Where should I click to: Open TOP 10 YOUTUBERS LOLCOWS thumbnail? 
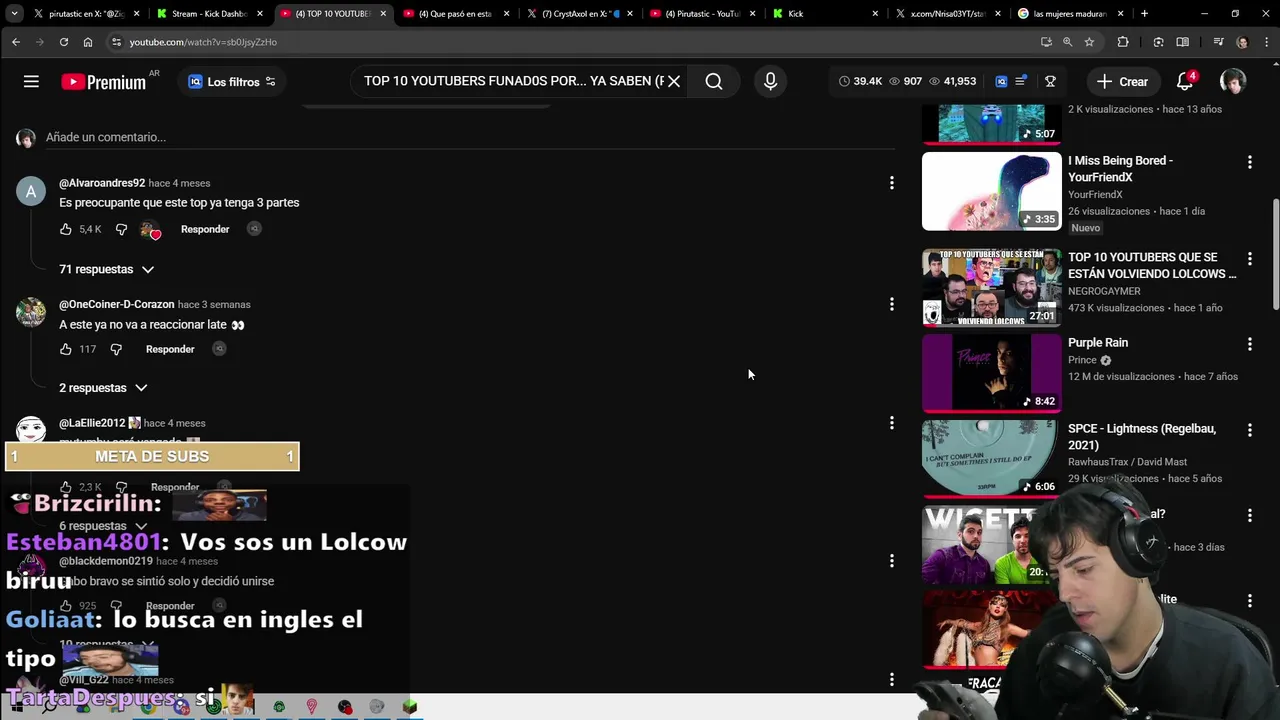pyautogui.click(x=992, y=287)
